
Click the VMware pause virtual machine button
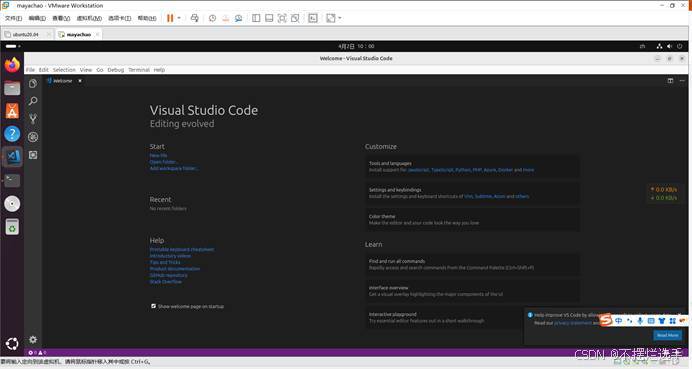(x=170, y=18)
